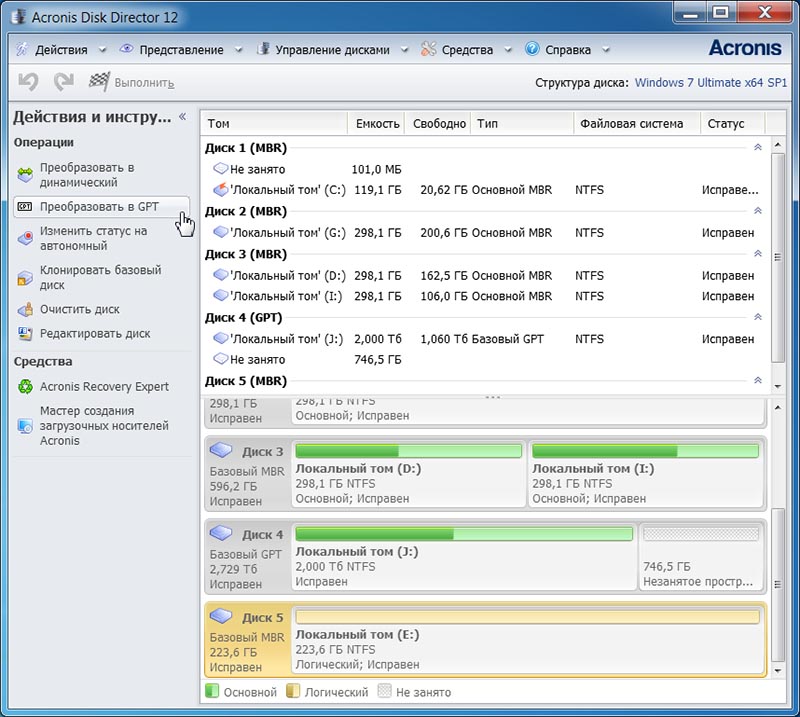Click volume icon of Локальный том (I:) row
Viewport: 800px width, 717px height.
(x=220, y=295)
